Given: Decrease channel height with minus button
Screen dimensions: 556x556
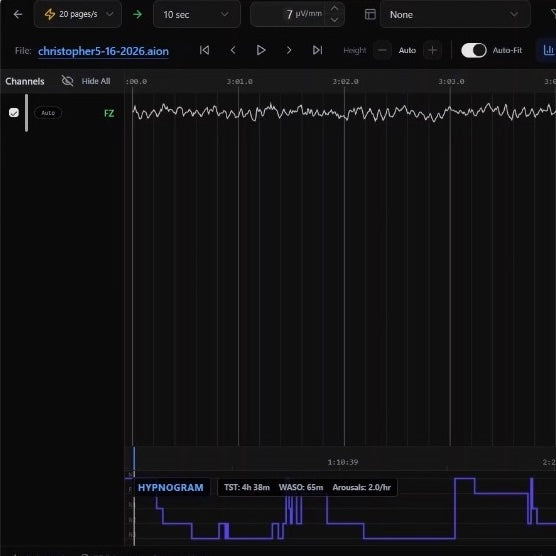Looking at the screenshot, I should pos(382,50).
